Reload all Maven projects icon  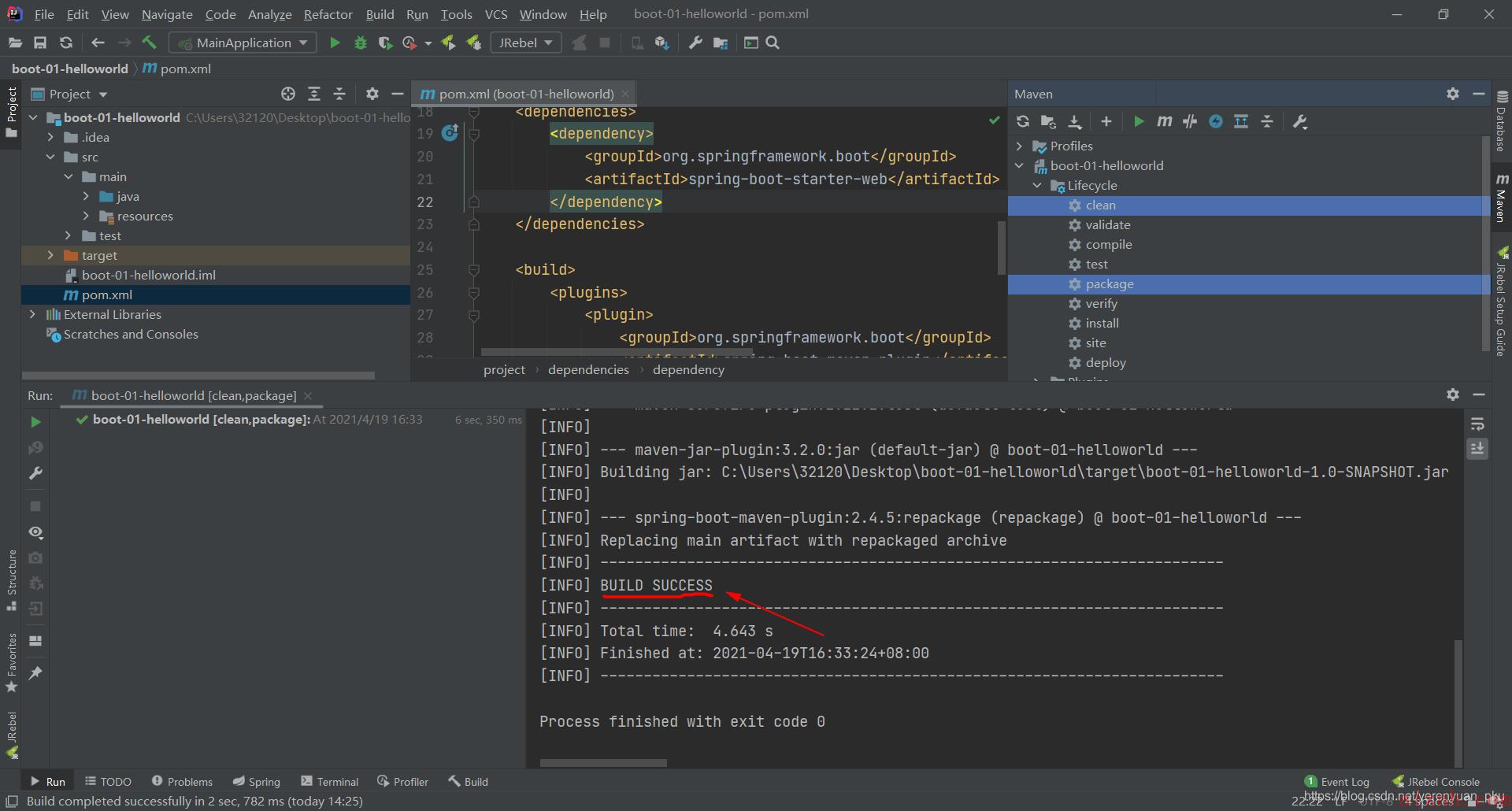pos(1023,121)
